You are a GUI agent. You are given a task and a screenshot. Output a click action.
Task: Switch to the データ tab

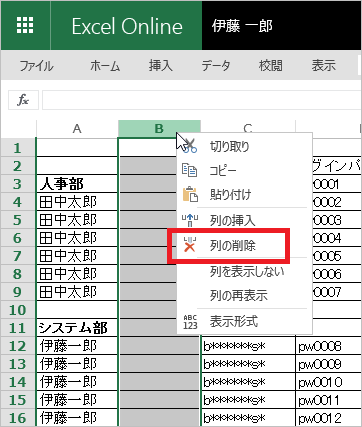216,65
